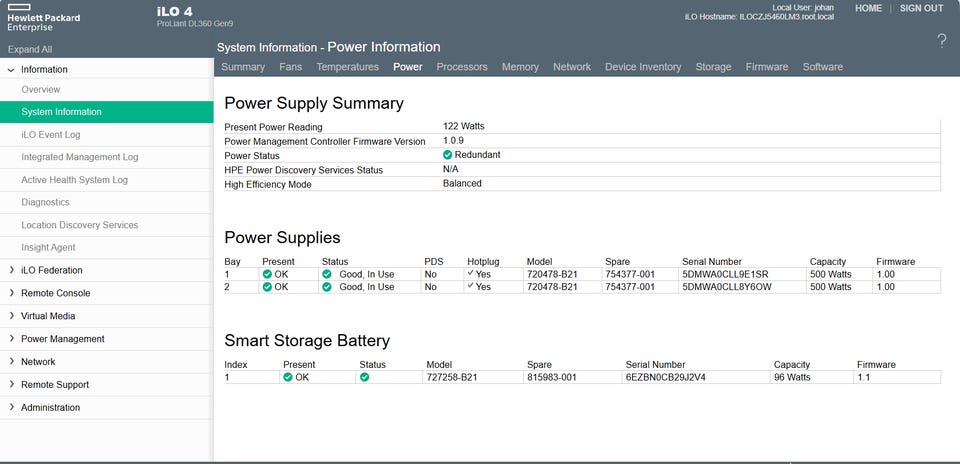Image resolution: width=960 pixels, height=464 pixels.
Task: Click serial number 5DMWA0CLL8Y6OW
Action: click(727, 287)
